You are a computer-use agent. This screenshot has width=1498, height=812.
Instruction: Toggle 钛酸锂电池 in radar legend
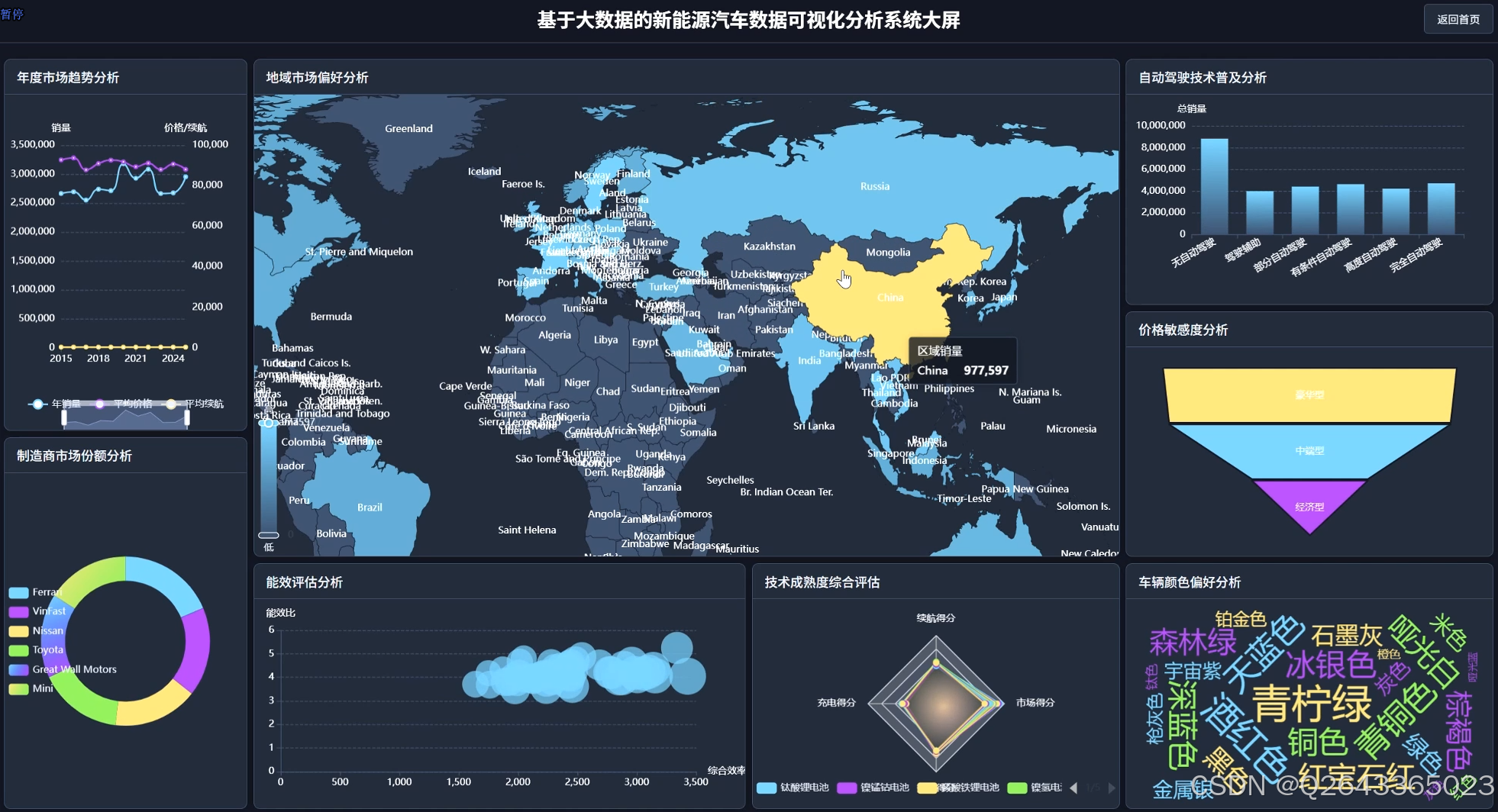pos(793,788)
